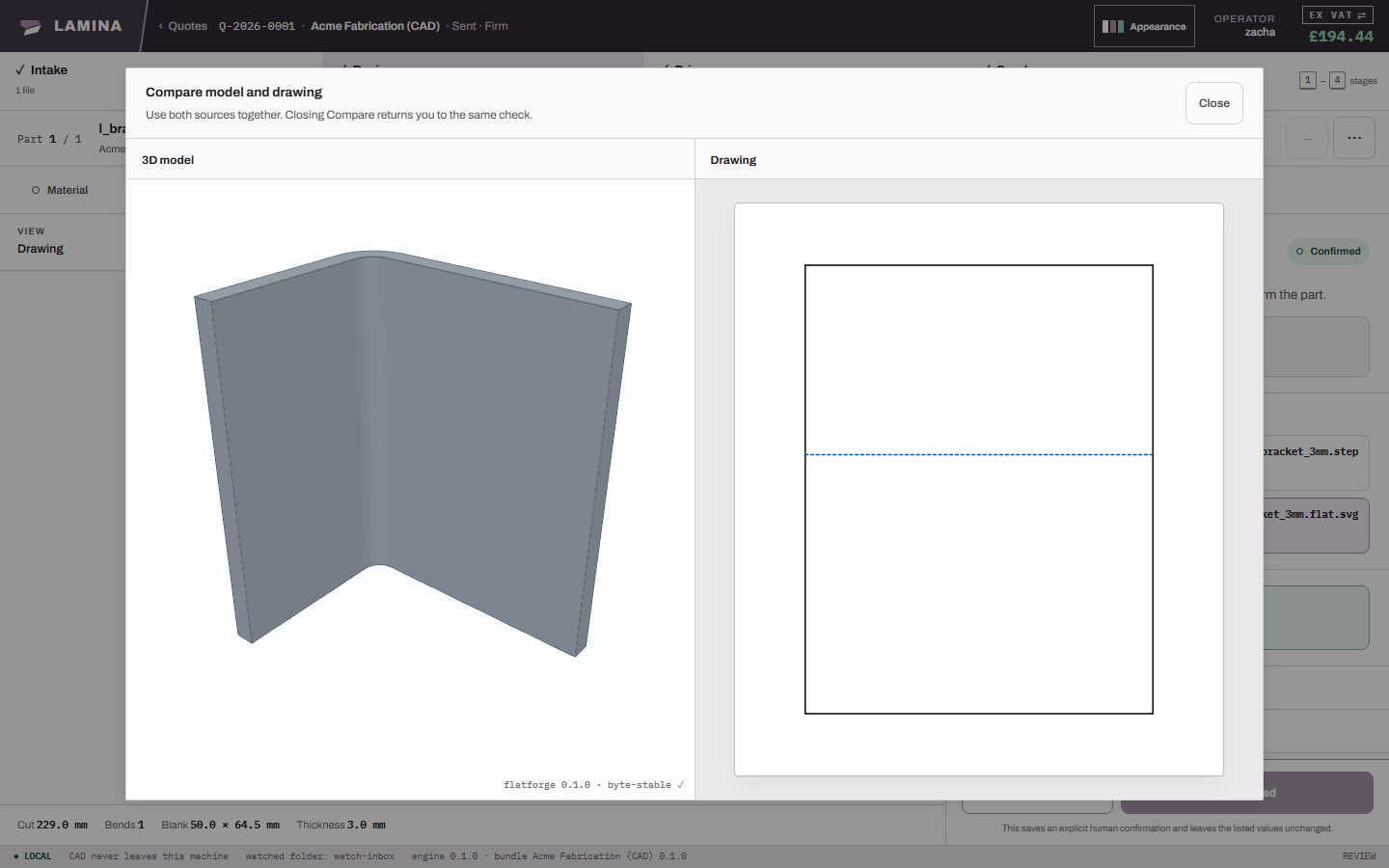Click the quote number Q-2026-0001

point(257,26)
